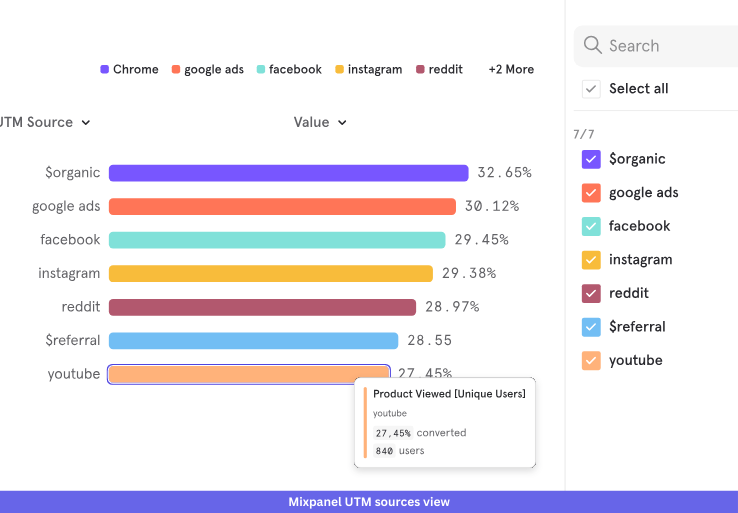This screenshot has width=738, height=513.
Task: Click the reddit legend color dot
Action: [420, 70]
